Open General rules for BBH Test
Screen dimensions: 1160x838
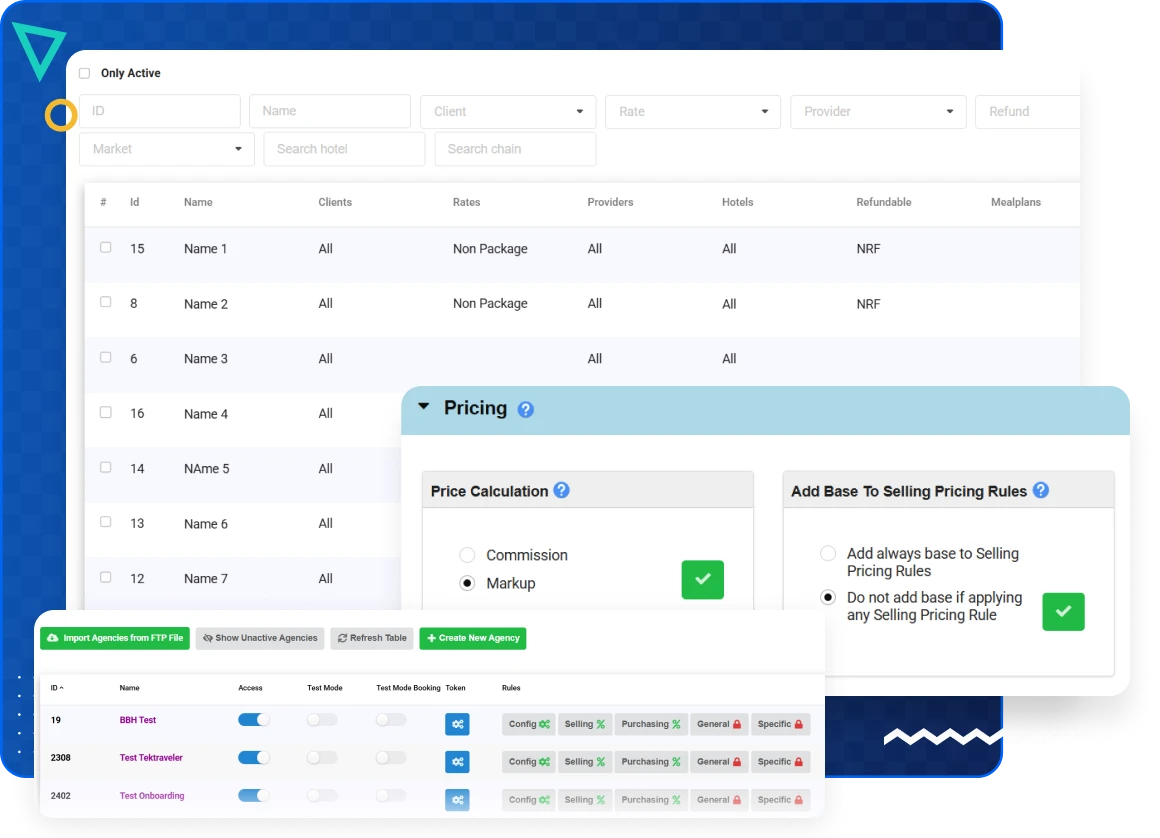pyautogui.click(x=718, y=724)
